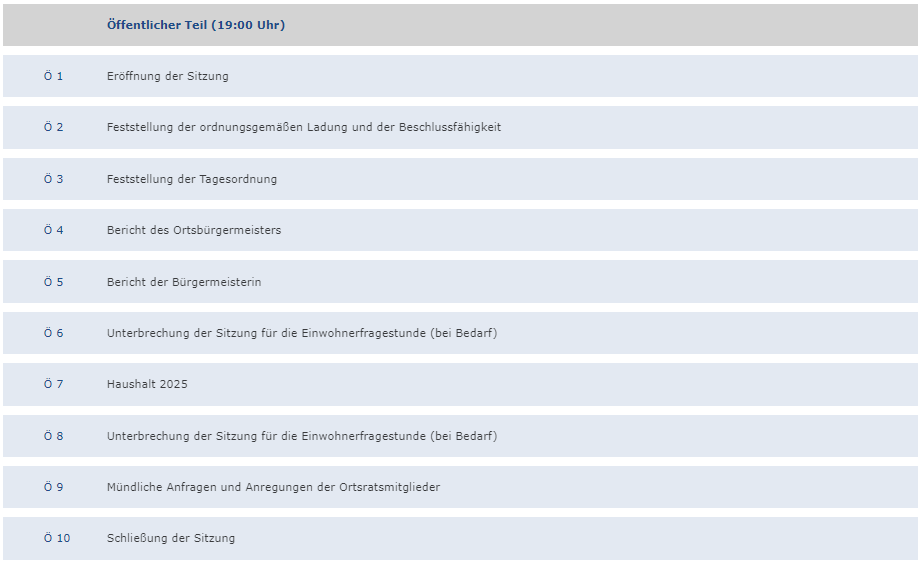
Task: Select the Ö 3 item link
Action: (53, 179)
